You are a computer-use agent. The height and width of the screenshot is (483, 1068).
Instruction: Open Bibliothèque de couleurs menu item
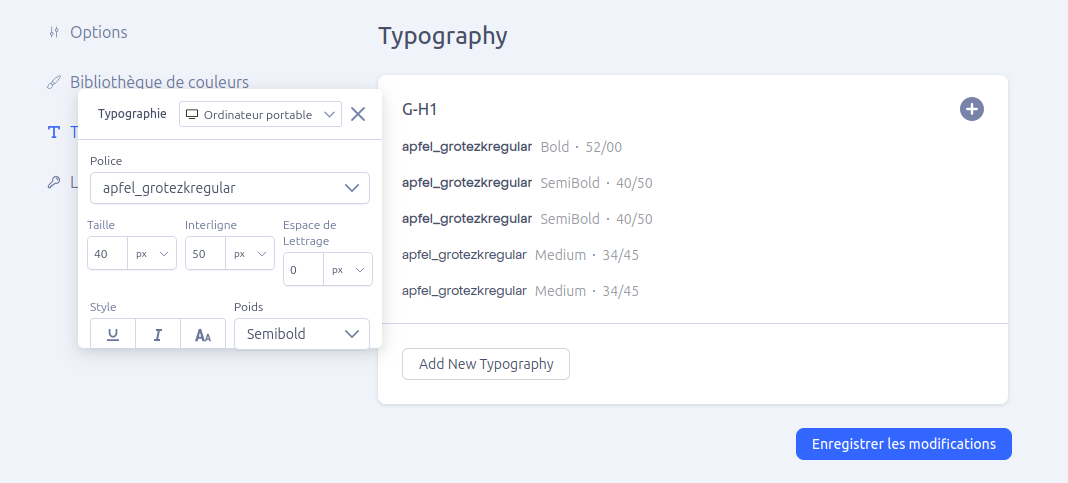(159, 82)
